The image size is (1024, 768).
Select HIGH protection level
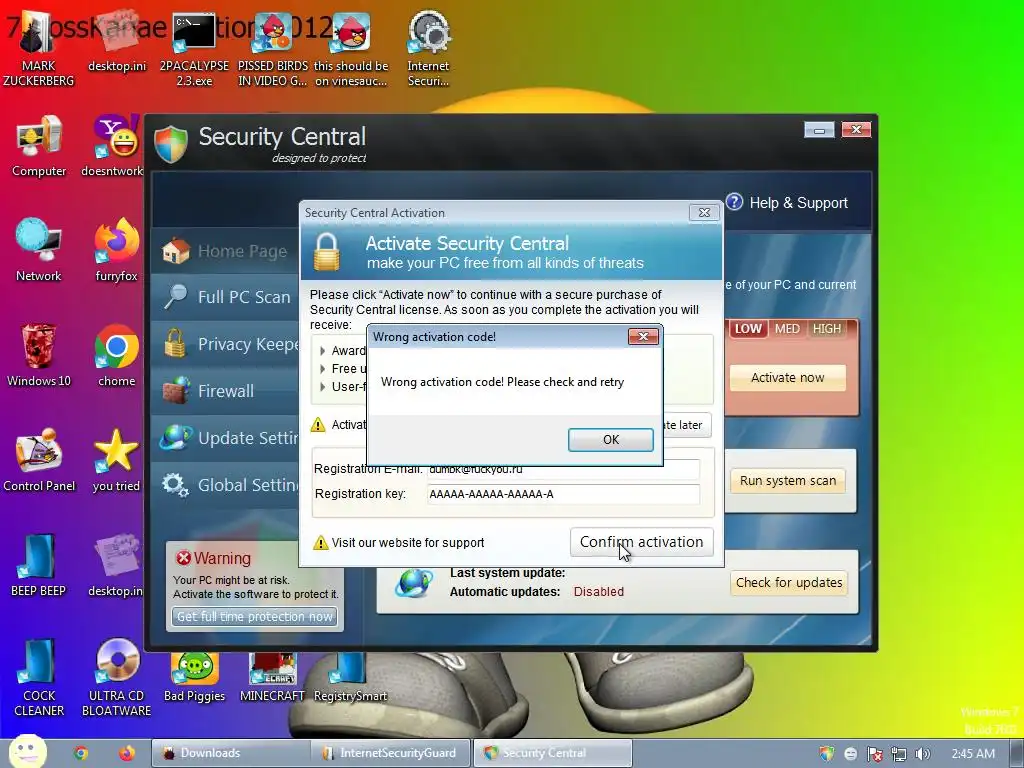tap(827, 328)
